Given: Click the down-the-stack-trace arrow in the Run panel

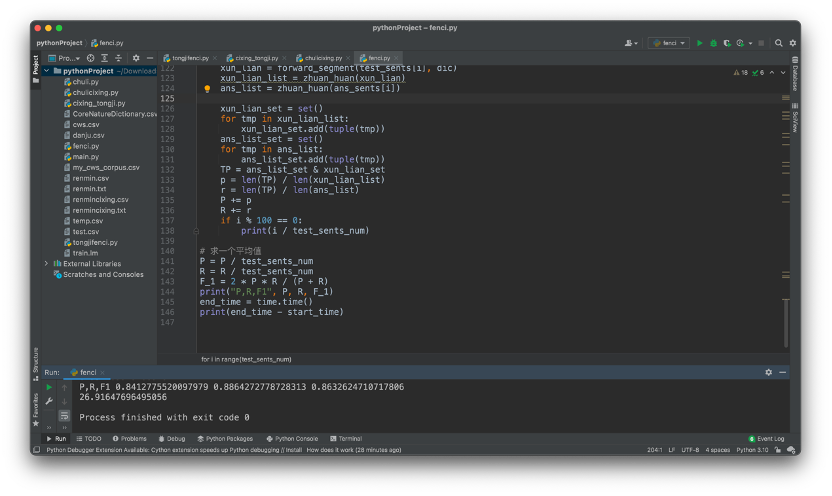Looking at the screenshot, I should [64, 401].
